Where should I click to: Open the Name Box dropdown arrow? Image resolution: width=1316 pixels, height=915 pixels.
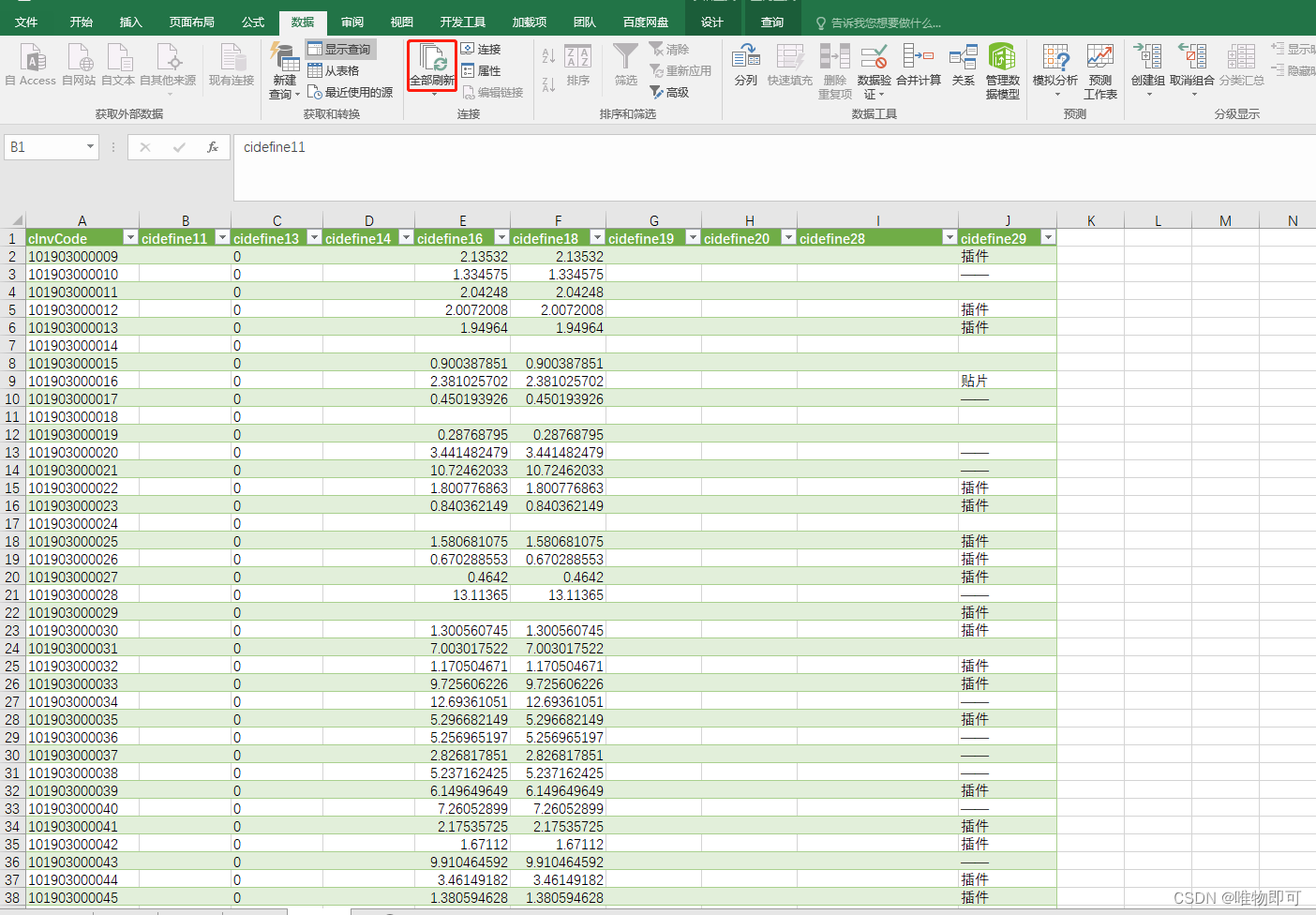[x=90, y=147]
